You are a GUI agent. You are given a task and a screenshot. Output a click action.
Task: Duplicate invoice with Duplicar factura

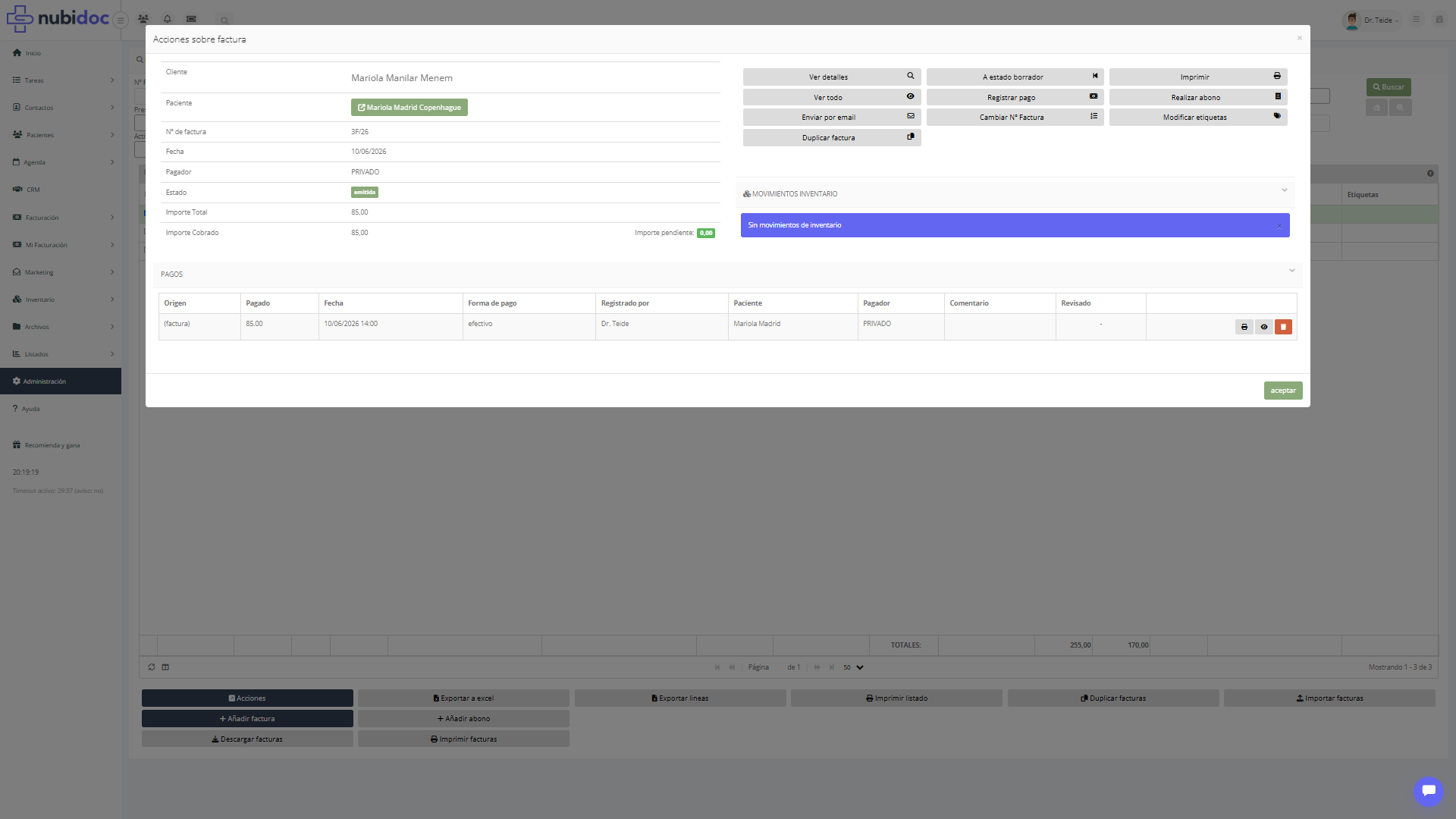(831, 137)
